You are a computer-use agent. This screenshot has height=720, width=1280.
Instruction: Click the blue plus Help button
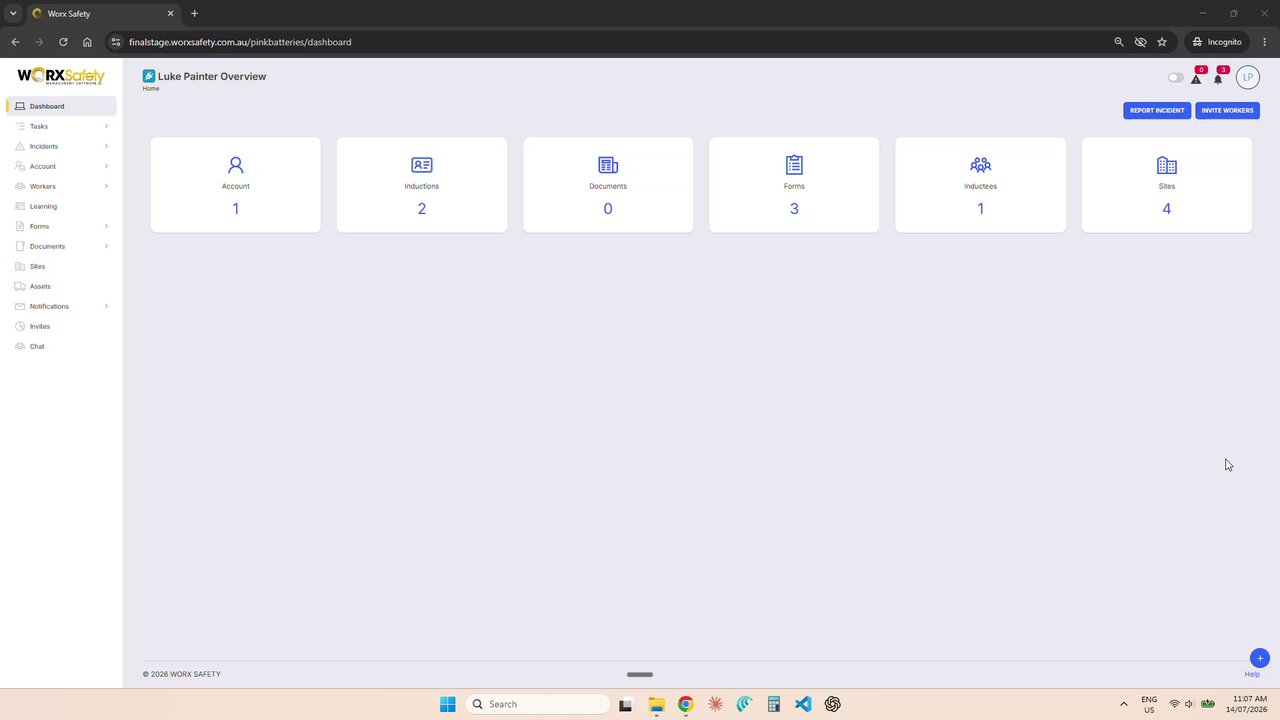tap(1260, 658)
